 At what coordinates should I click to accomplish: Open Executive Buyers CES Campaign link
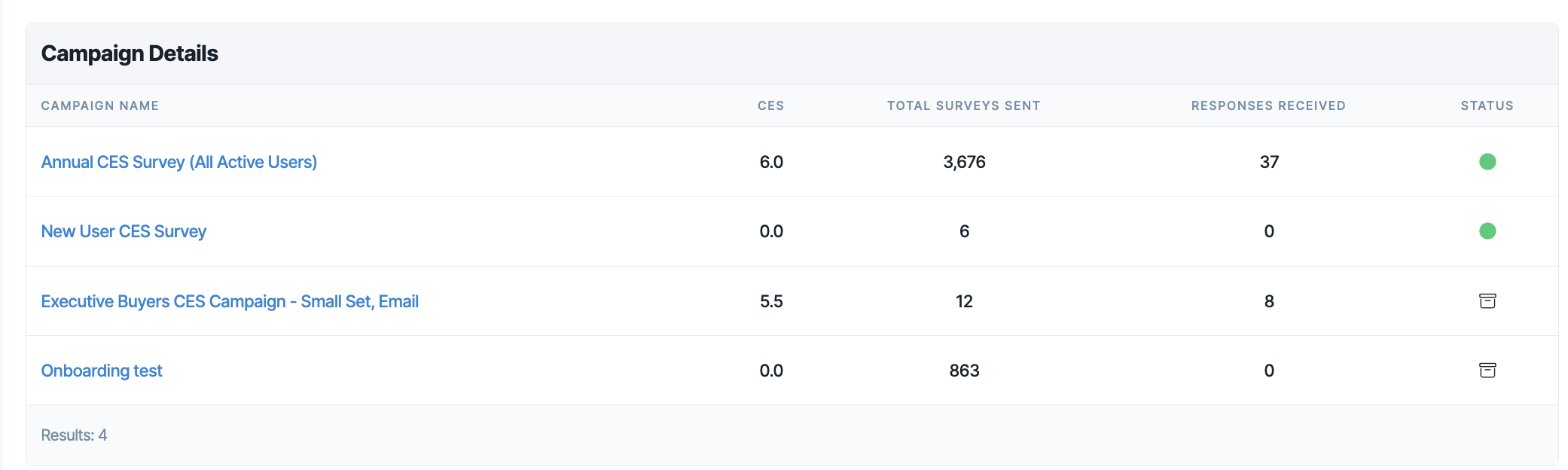tap(230, 301)
